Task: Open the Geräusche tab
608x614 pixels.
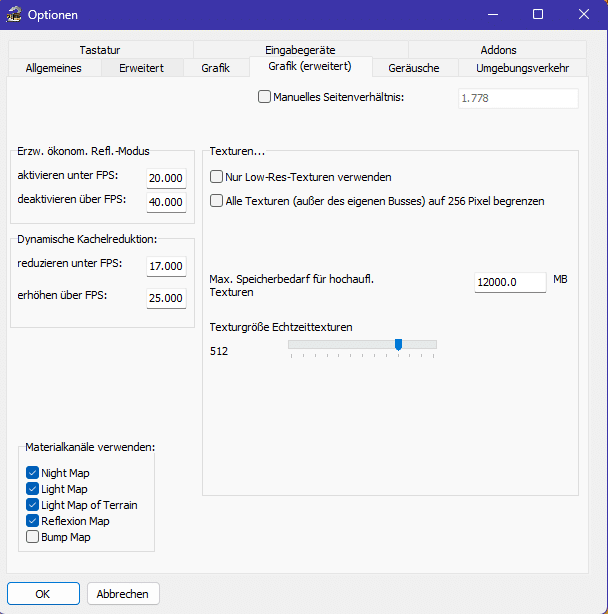Action: click(413, 68)
